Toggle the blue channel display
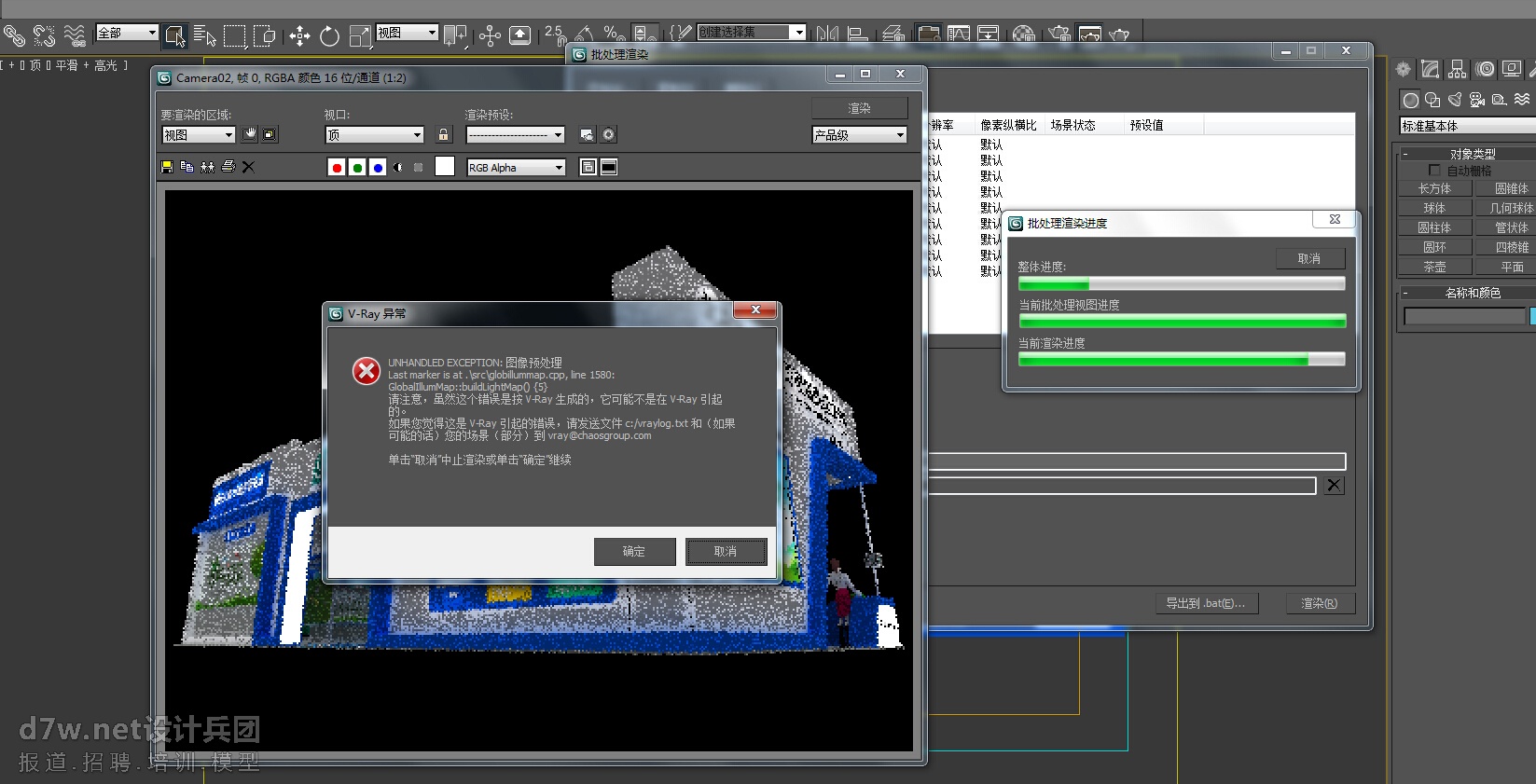Image resolution: width=1536 pixels, height=784 pixels. 378,167
